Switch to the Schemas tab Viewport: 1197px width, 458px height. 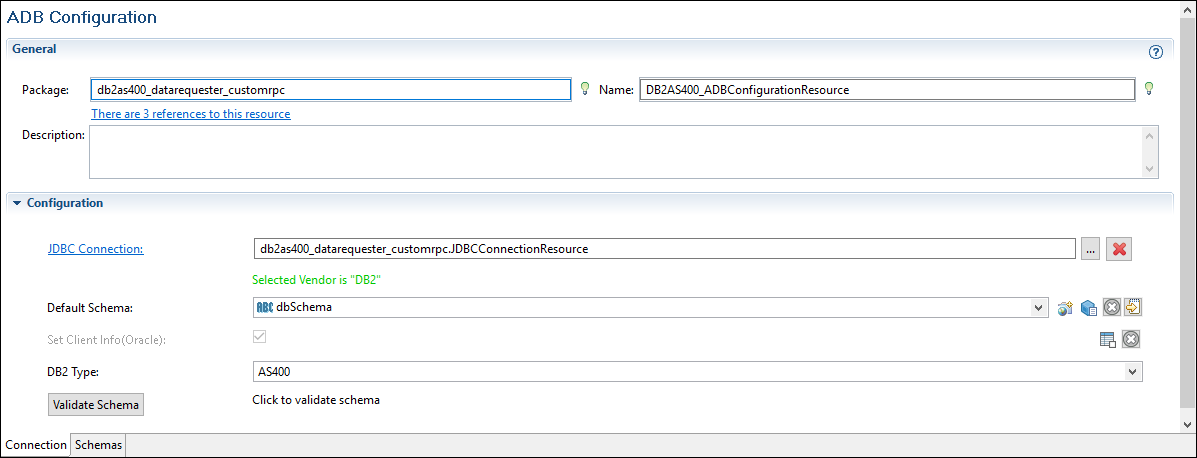pyautogui.click(x=98, y=445)
